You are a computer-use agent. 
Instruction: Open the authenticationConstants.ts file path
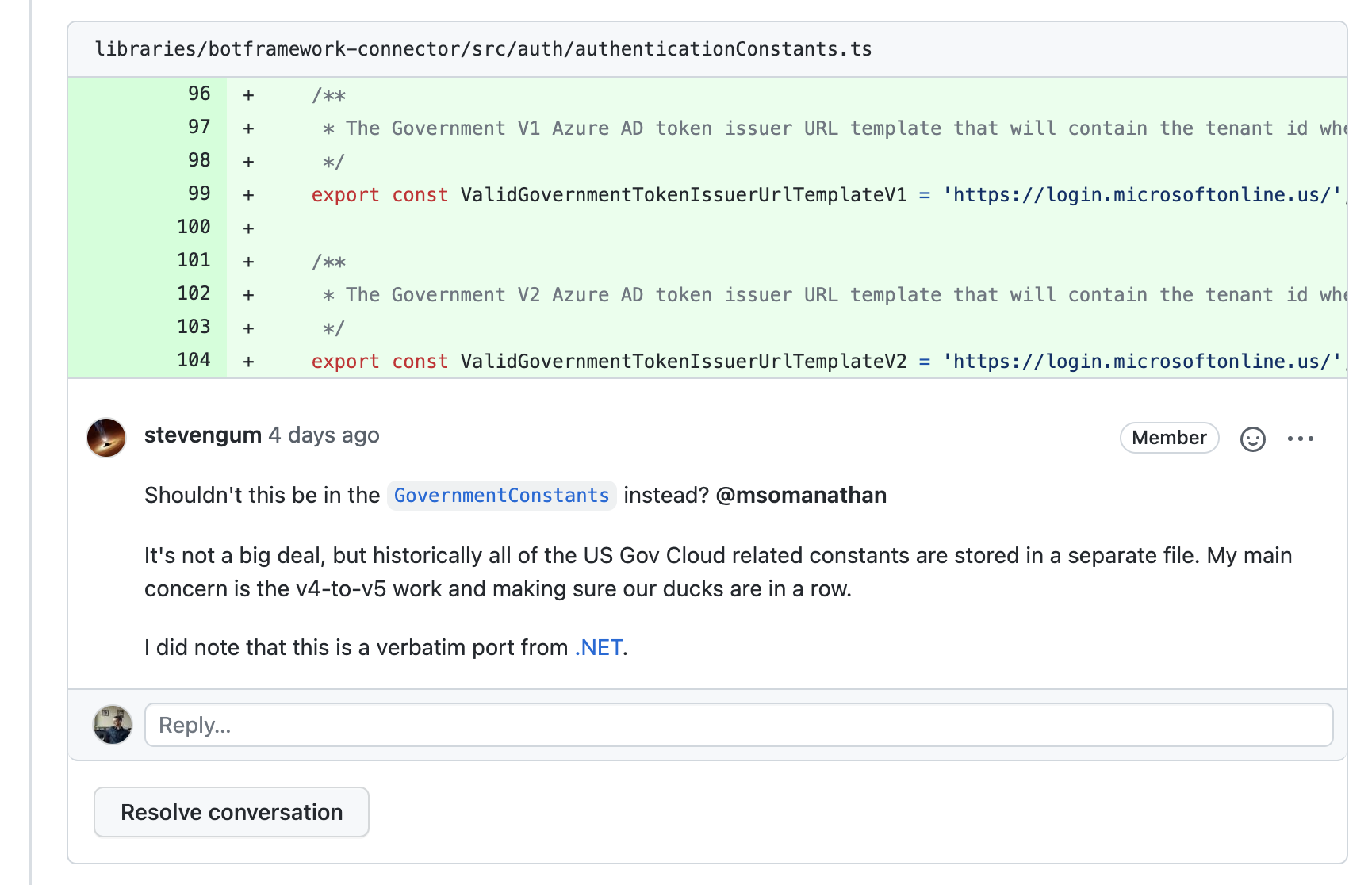tap(483, 49)
